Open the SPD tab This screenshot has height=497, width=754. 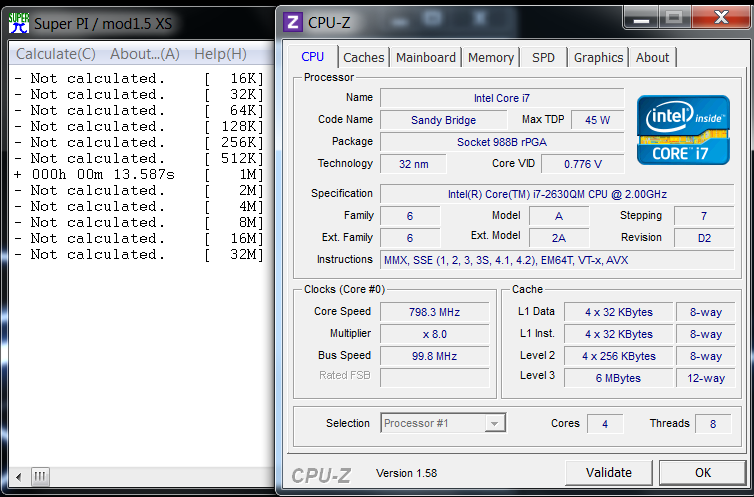click(543, 58)
